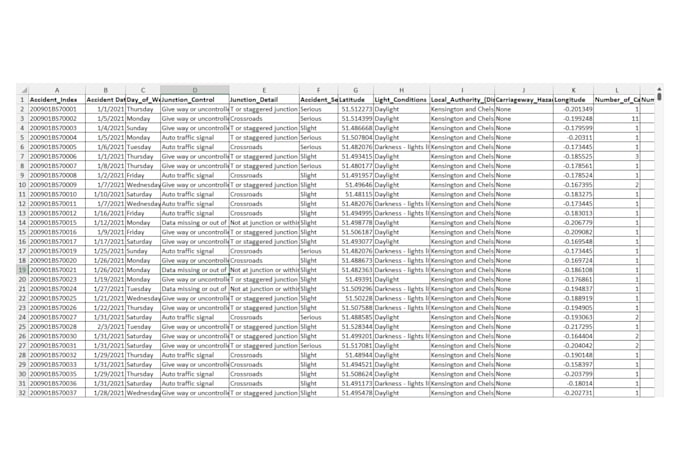
Task: Click longitude value -0.20311
Action: pos(573,138)
